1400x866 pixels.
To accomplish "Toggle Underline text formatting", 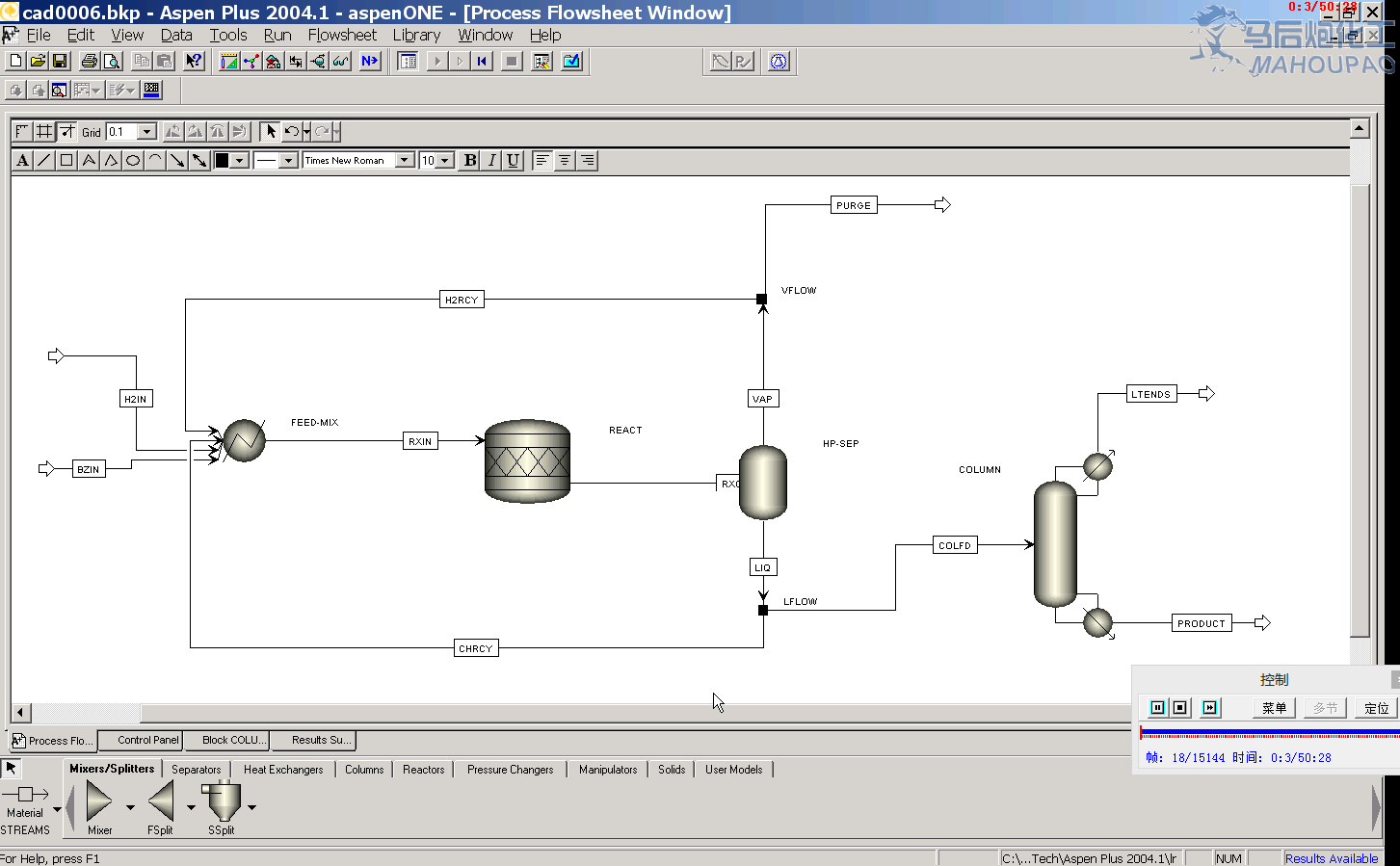I will [513, 160].
